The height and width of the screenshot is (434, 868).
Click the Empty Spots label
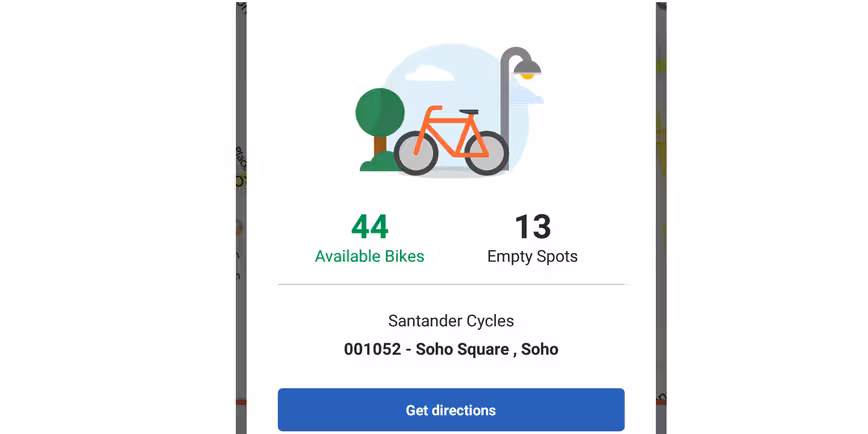click(533, 257)
